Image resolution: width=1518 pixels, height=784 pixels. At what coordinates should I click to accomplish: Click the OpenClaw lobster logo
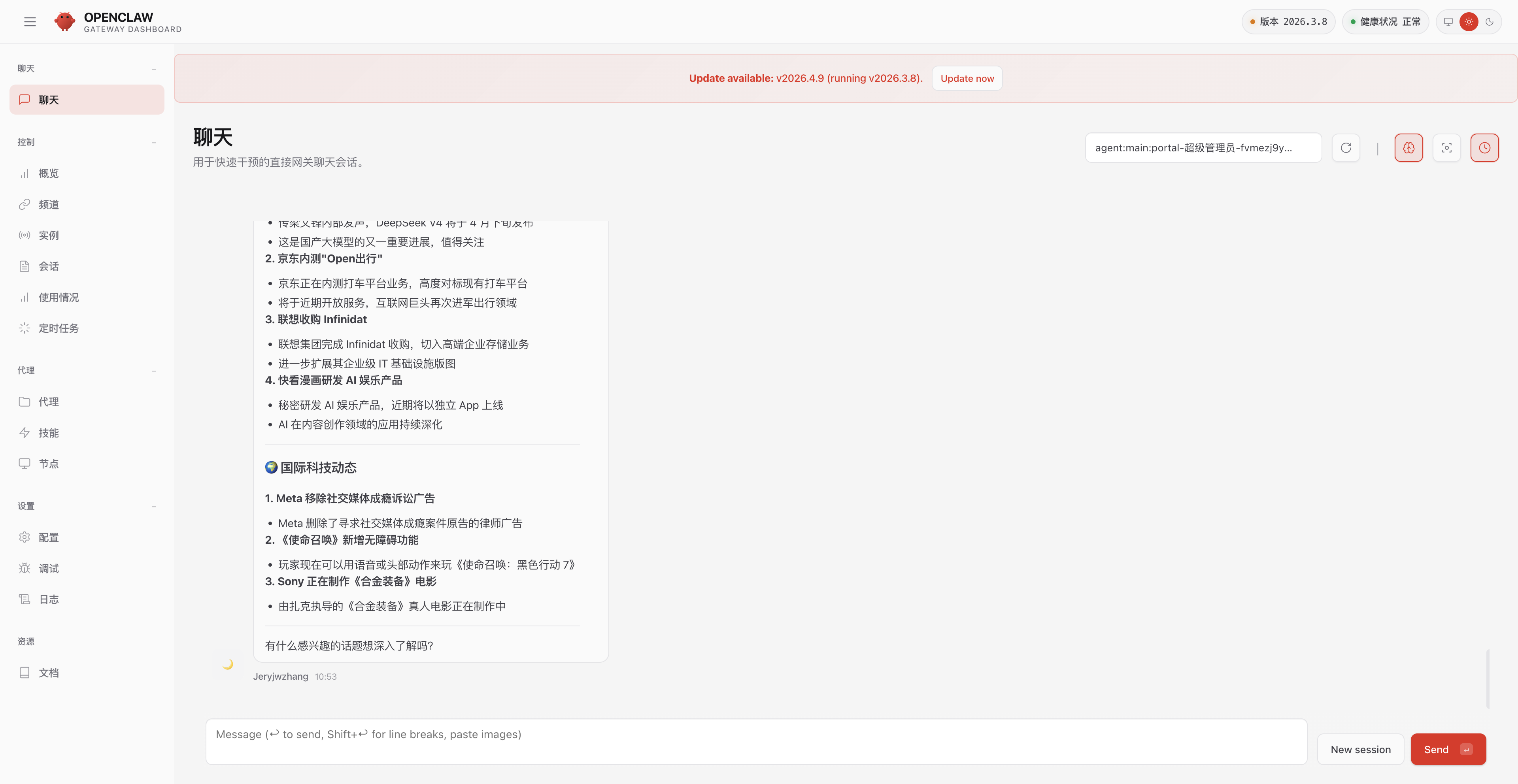(x=64, y=22)
